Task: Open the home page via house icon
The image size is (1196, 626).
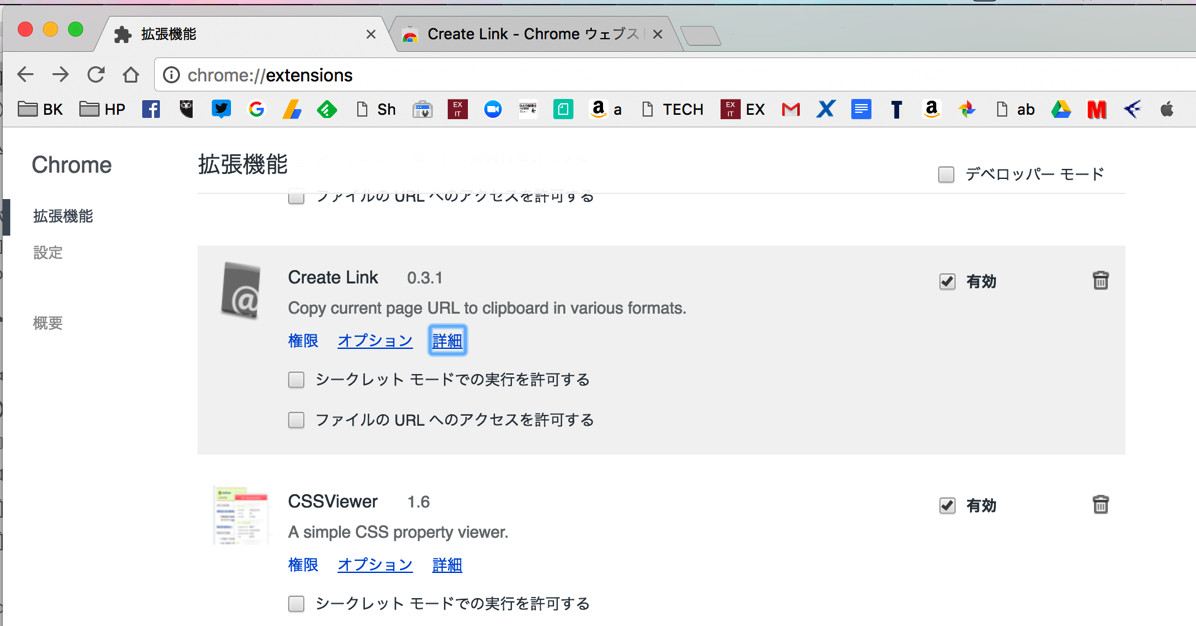Action: 131,75
